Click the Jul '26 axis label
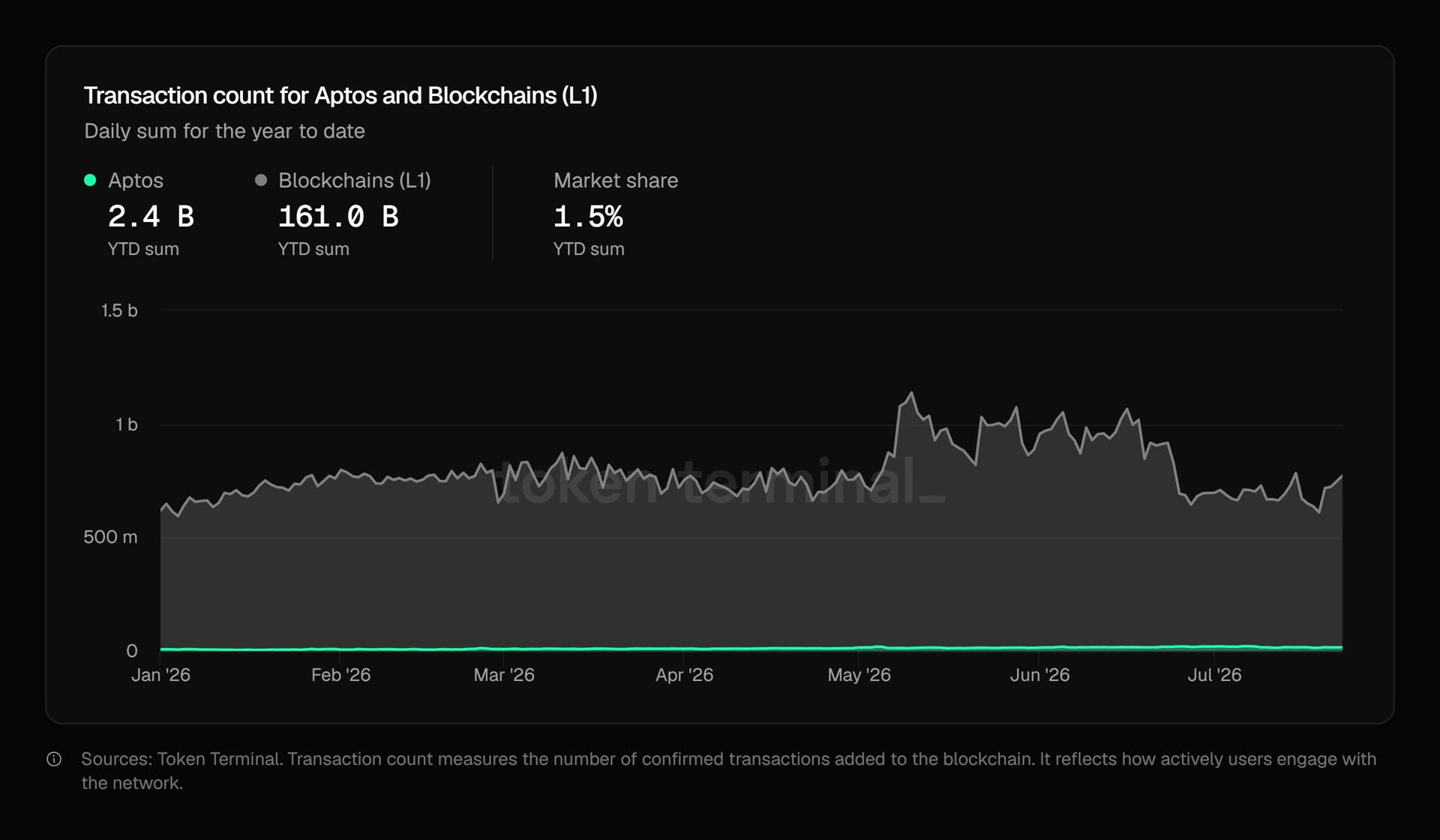This screenshot has height=840, width=1440. click(1214, 675)
